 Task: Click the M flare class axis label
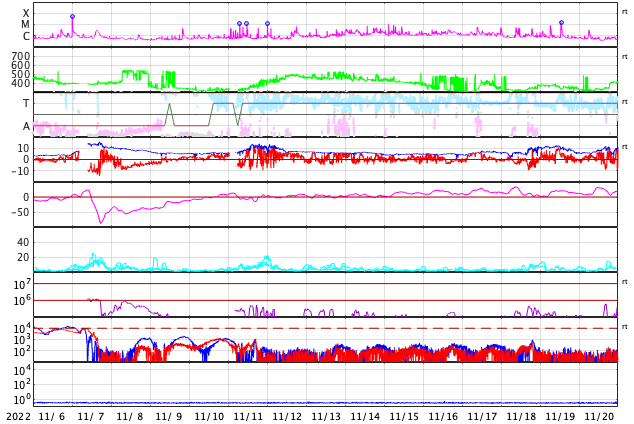click(x=25, y=25)
